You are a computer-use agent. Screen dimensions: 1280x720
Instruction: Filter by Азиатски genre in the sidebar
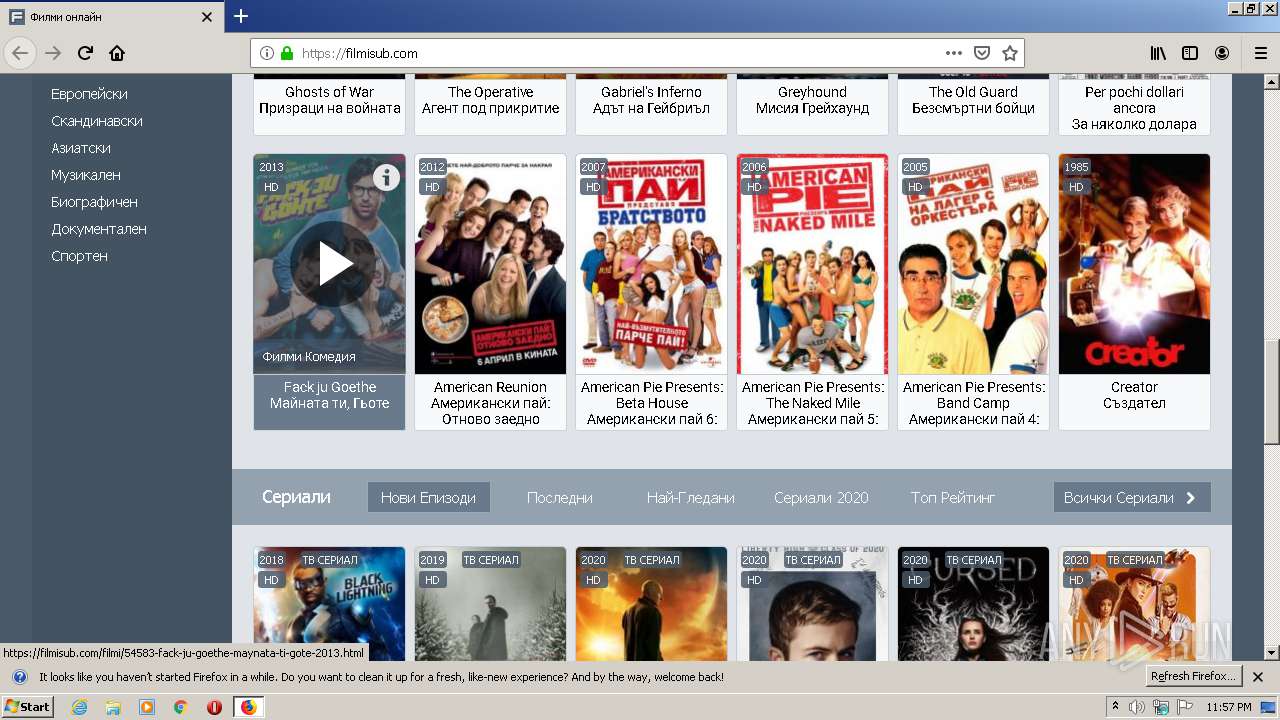pos(81,148)
